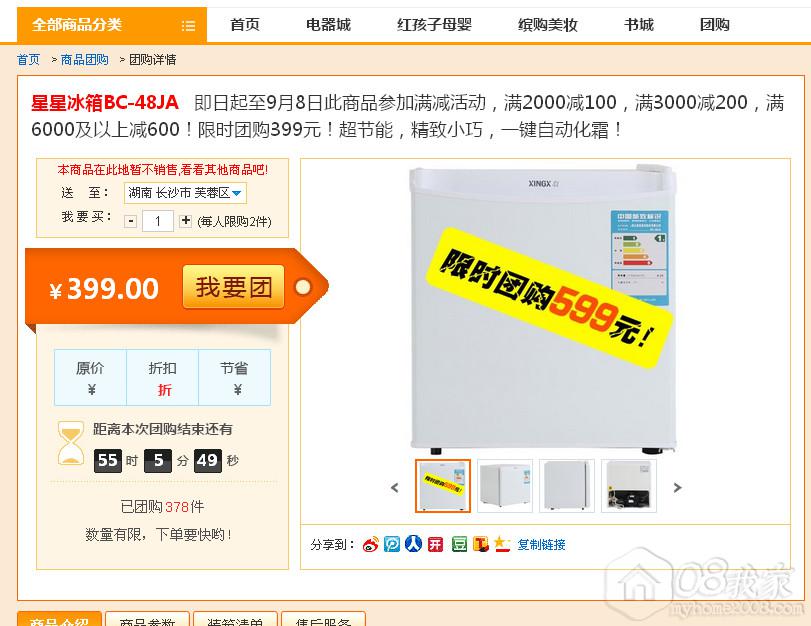Show previous product thumbnails arrow
The height and width of the screenshot is (626, 811).
395,487
